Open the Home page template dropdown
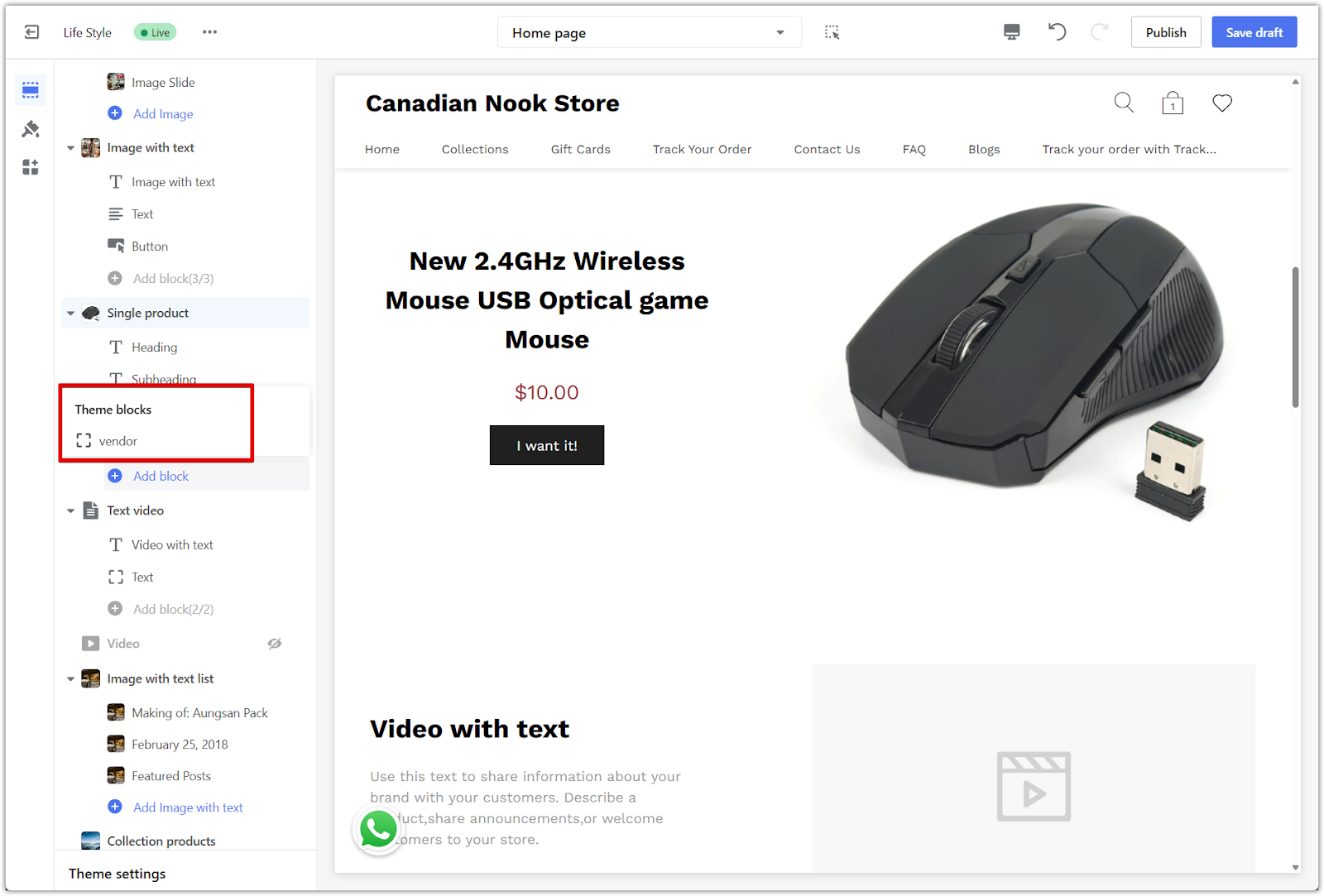1324x896 pixels. pos(650,32)
